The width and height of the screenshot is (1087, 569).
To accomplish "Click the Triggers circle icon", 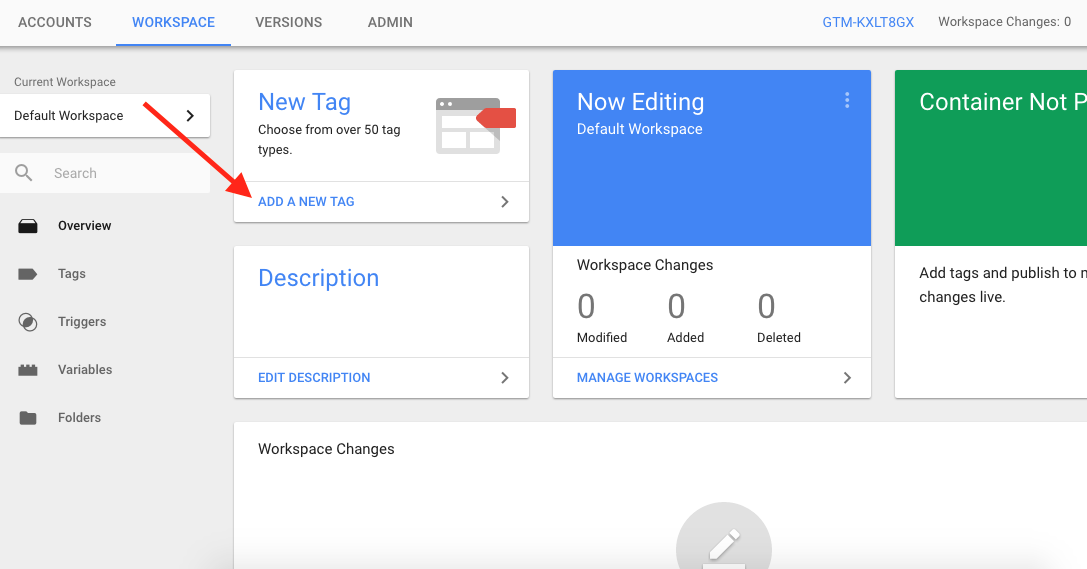I will point(28,322).
